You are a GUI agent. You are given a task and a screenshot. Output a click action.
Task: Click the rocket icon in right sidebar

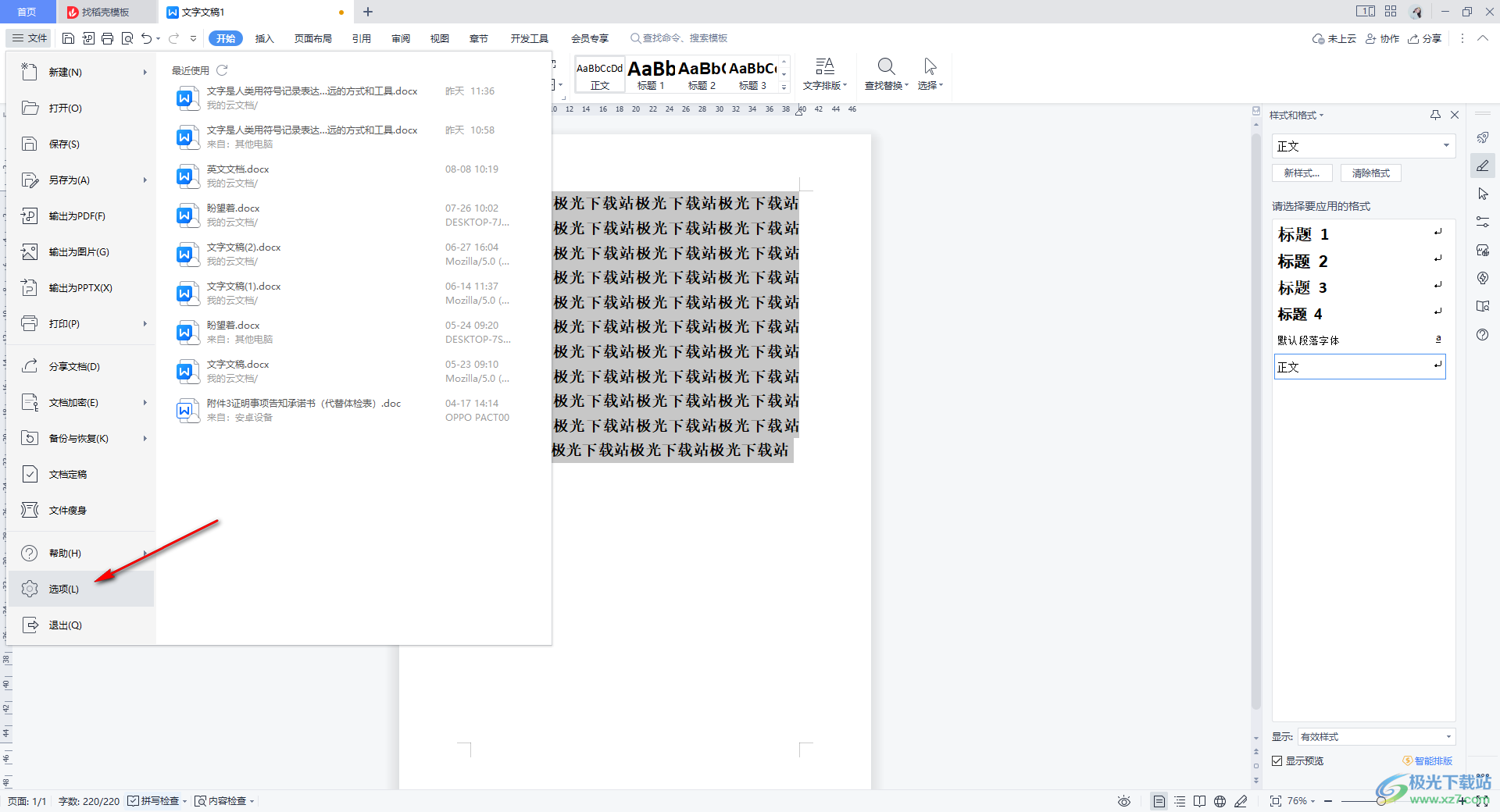[x=1483, y=137]
